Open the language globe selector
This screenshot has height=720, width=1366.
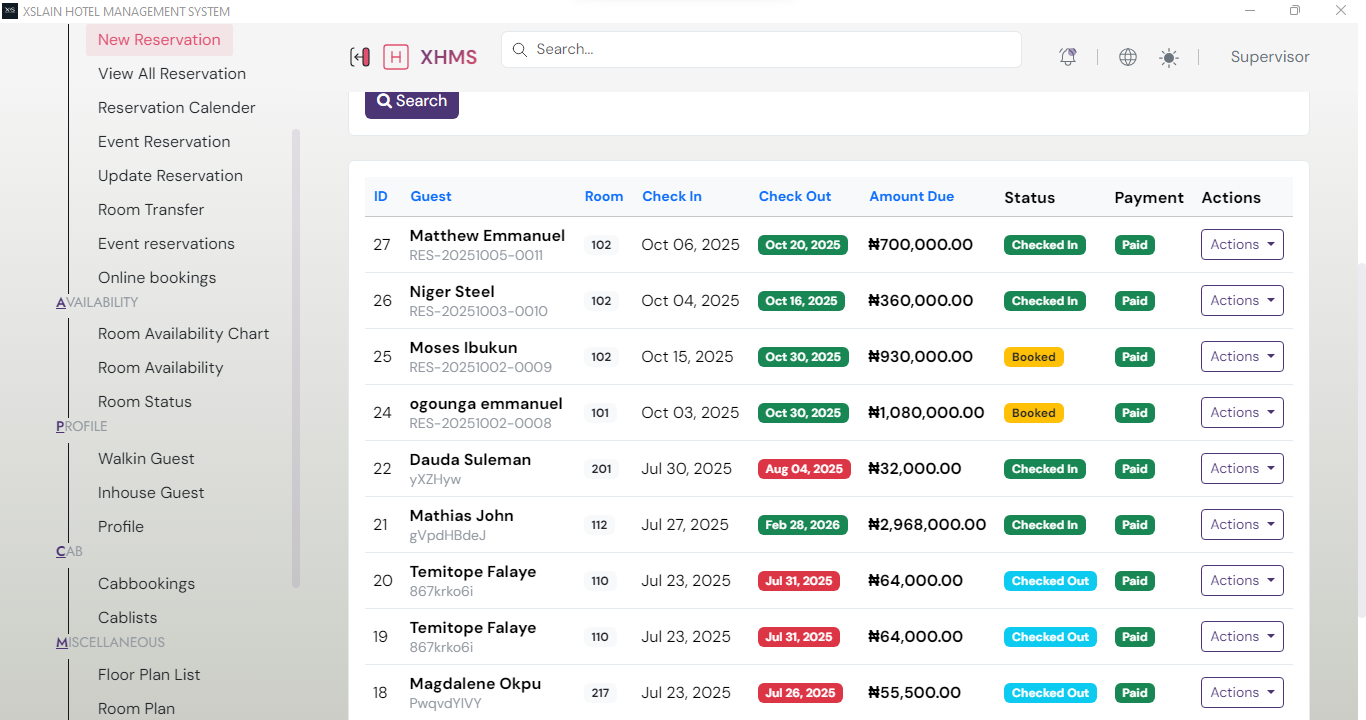pos(1127,57)
